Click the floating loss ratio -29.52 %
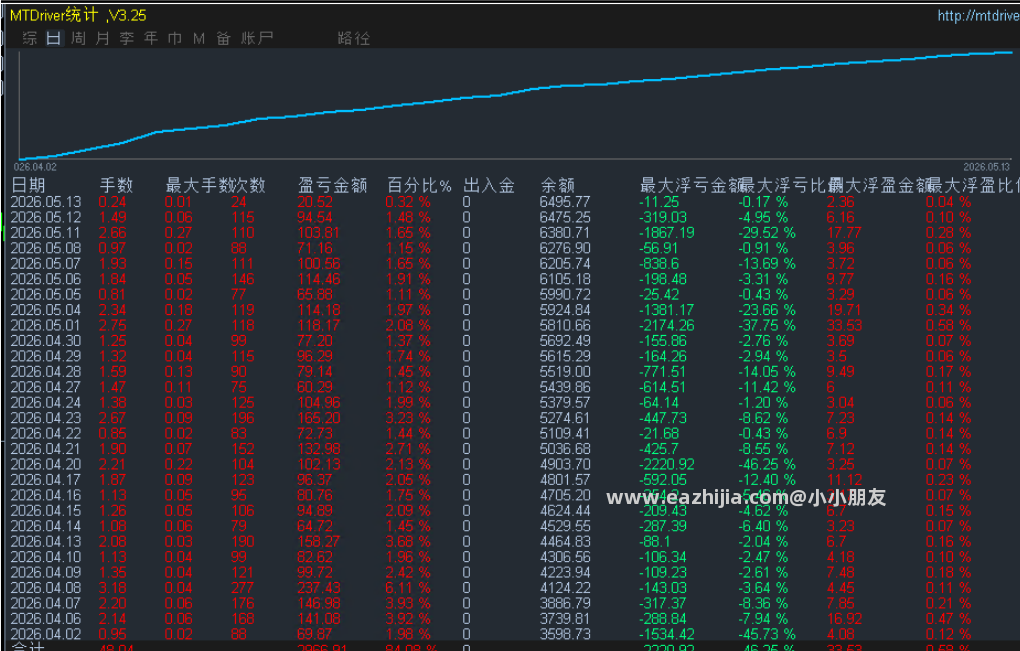The width and height of the screenshot is (1020, 651). click(x=766, y=233)
